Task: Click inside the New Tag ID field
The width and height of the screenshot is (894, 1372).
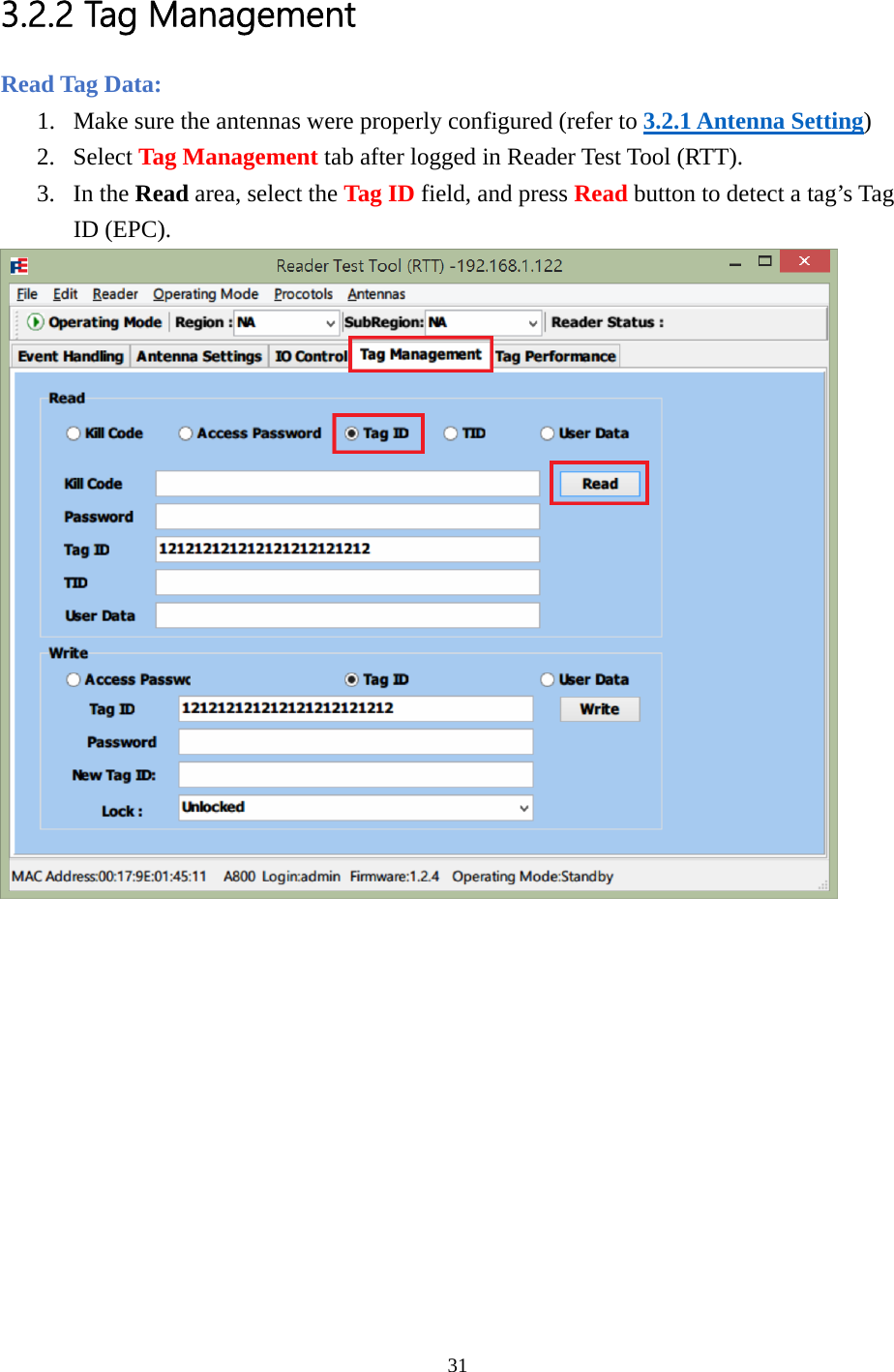Action: click(355, 774)
